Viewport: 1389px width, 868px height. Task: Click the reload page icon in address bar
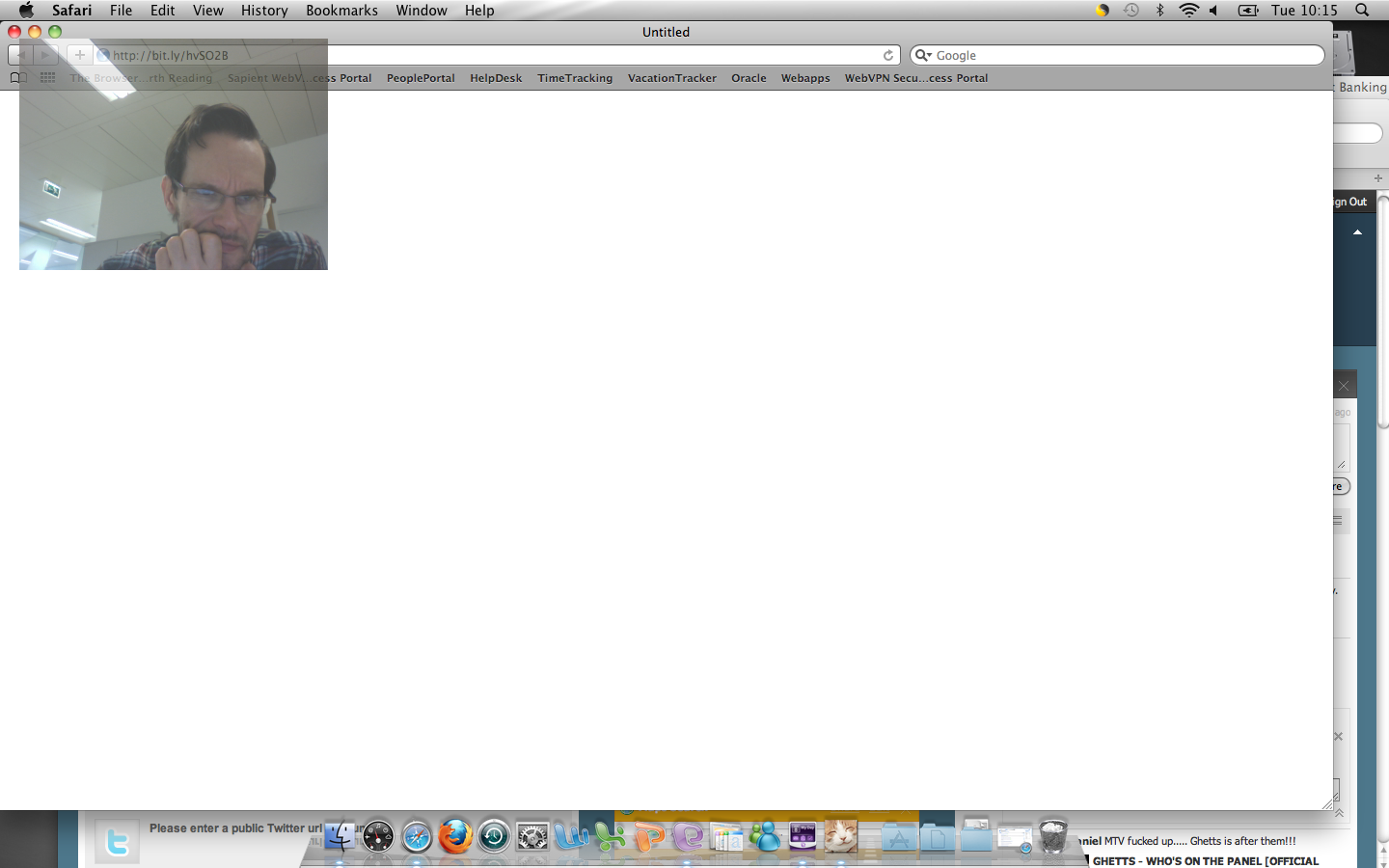coord(888,55)
